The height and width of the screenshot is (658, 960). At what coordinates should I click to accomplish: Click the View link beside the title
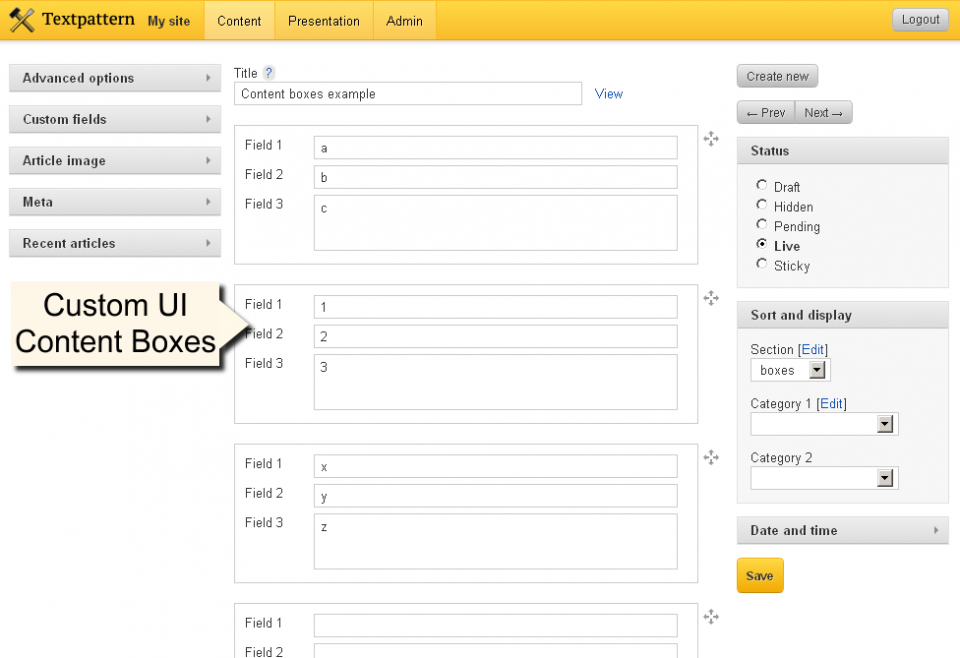click(x=608, y=93)
